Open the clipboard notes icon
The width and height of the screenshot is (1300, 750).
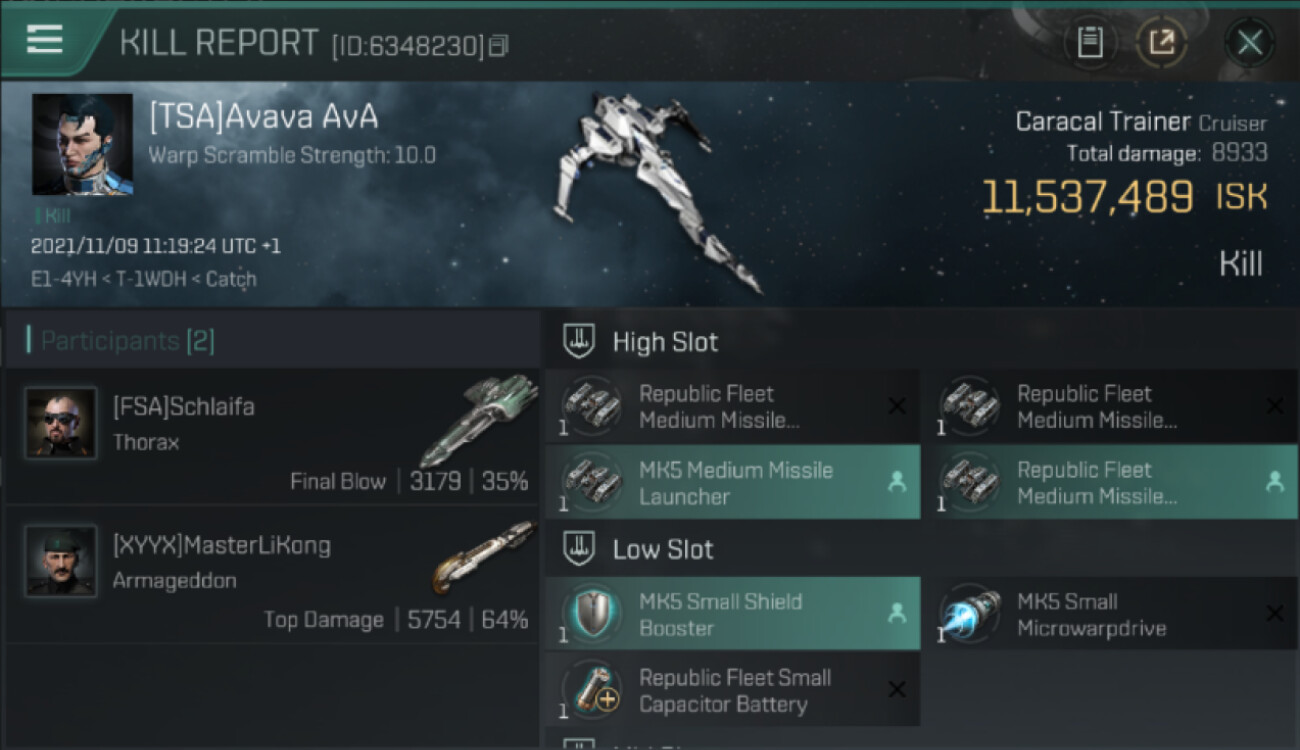1089,42
